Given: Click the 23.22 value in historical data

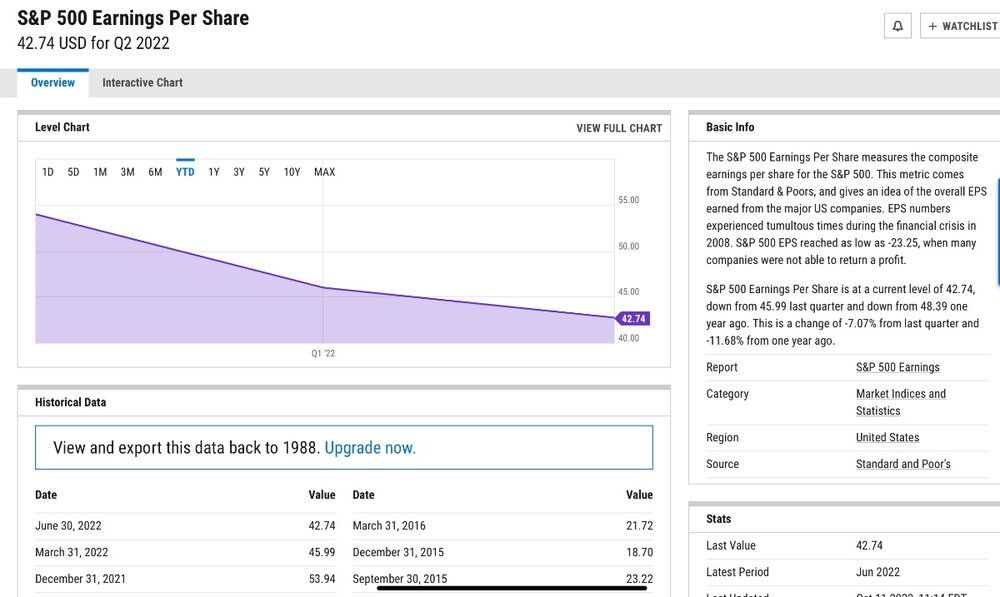Looking at the screenshot, I should coord(639,579).
